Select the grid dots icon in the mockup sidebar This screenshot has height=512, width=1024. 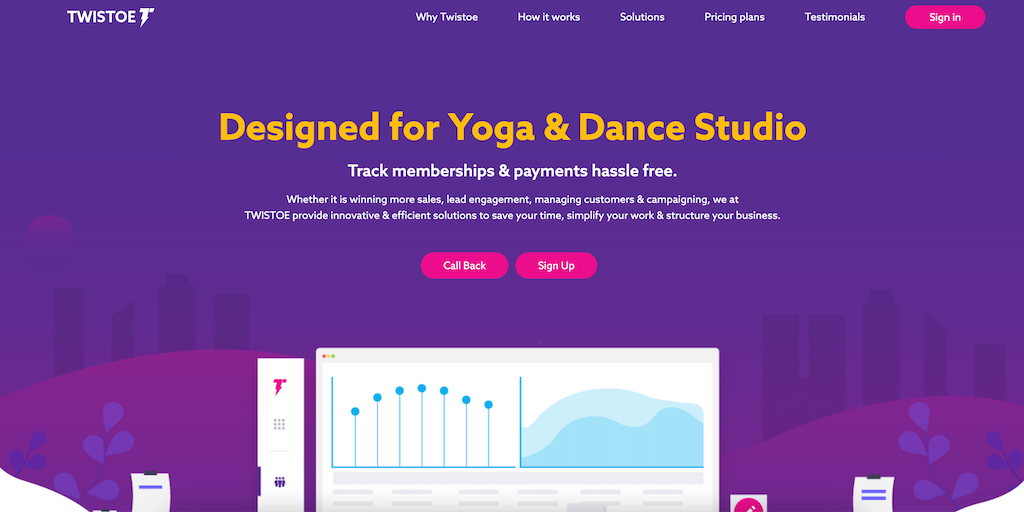click(x=280, y=424)
